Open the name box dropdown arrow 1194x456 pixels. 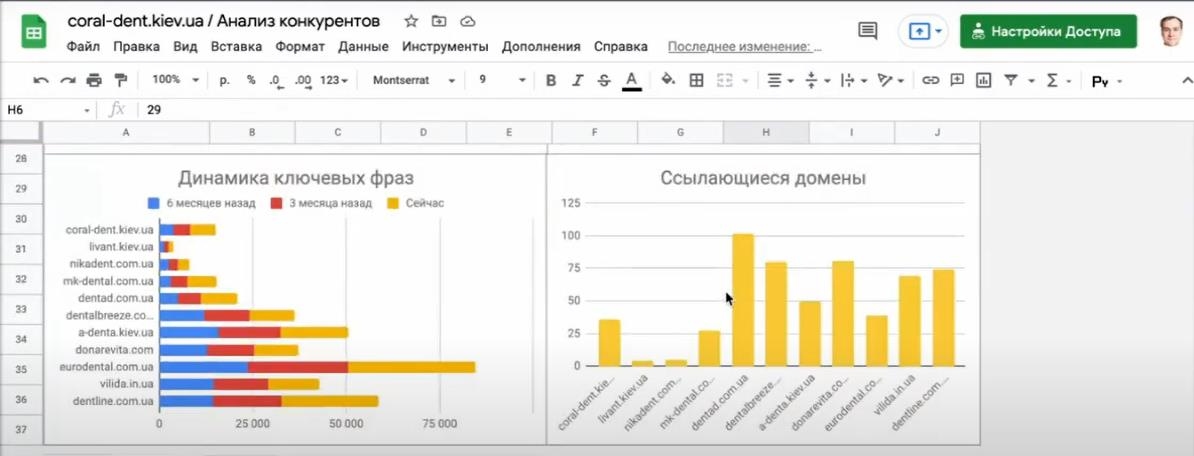coord(87,110)
